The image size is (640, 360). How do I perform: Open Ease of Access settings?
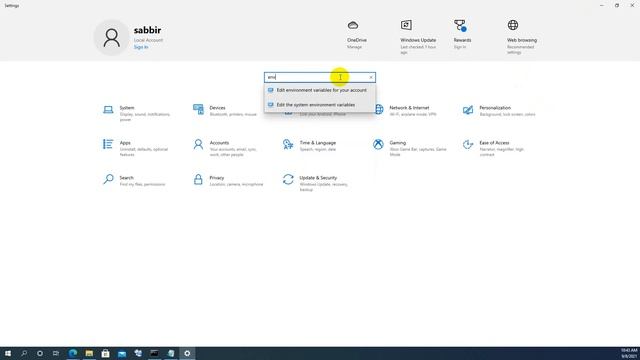pyautogui.click(x=493, y=148)
